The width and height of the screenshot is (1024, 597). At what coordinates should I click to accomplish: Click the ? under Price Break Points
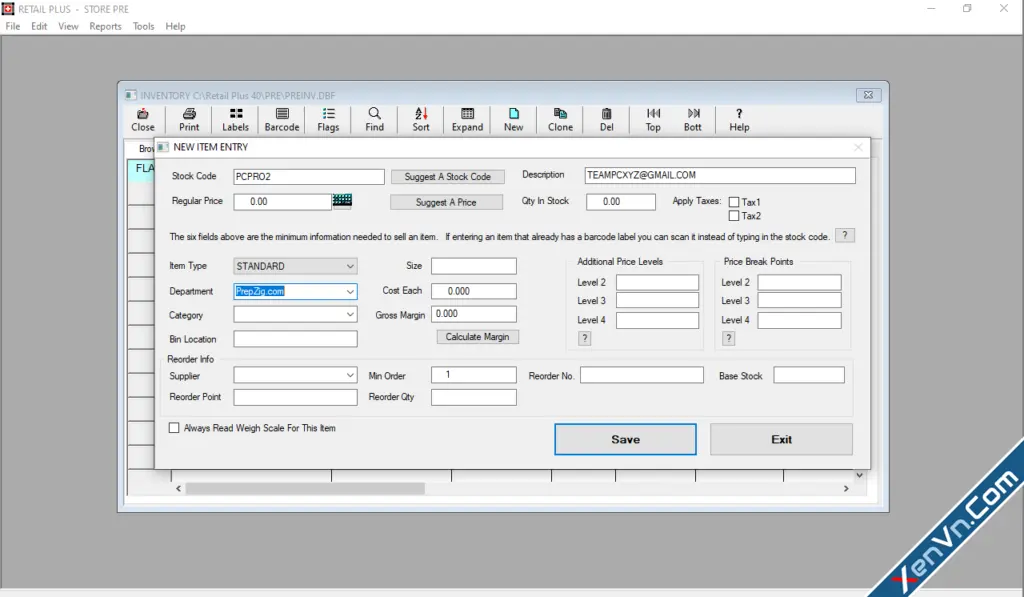click(x=728, y=338)
